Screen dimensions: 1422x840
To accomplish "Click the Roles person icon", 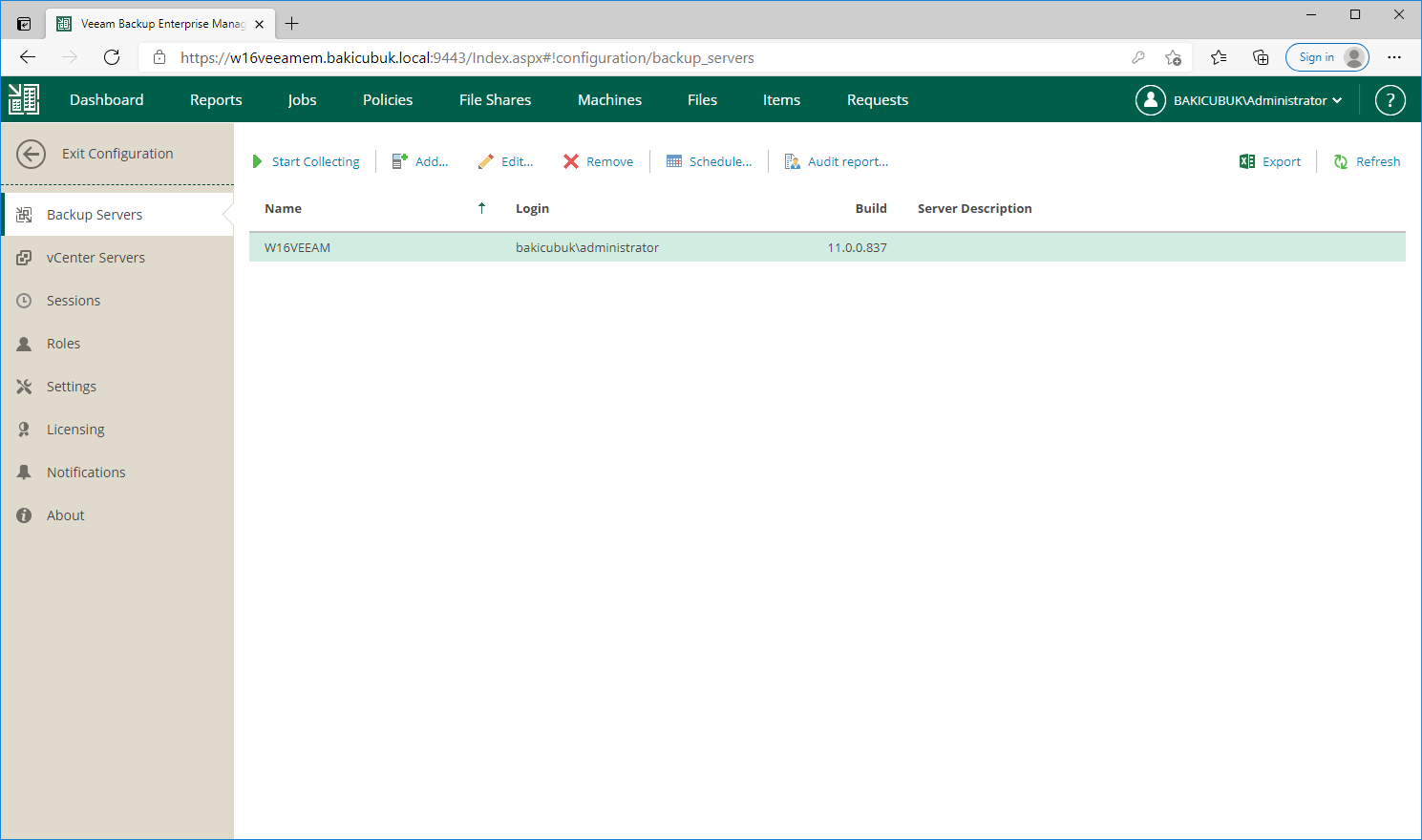I will click(x=24, y=344).
